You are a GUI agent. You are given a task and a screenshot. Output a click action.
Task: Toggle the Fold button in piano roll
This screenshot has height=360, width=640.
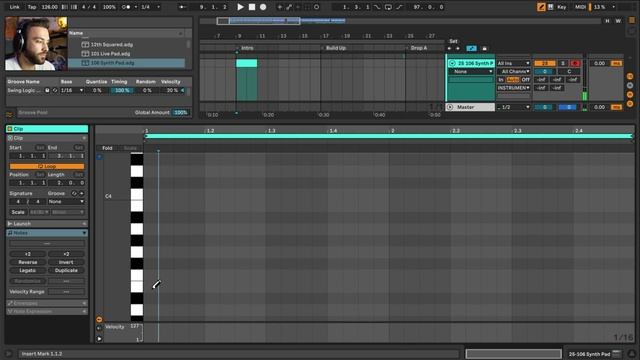pos(107,148)
